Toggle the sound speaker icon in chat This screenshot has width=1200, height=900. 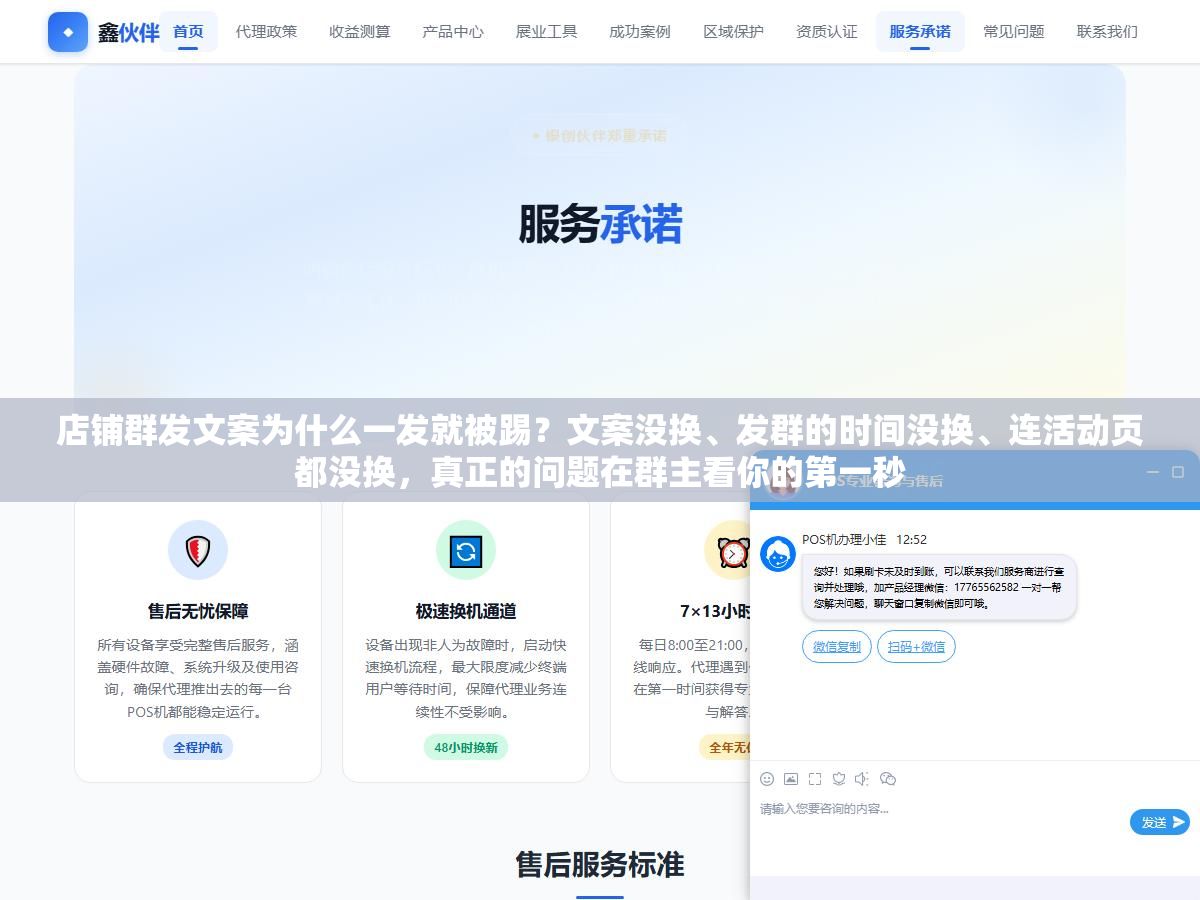[x=862, y=779]
